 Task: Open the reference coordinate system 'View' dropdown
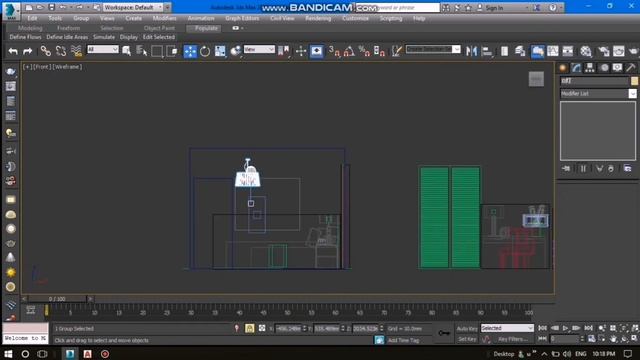click(259, 49)
